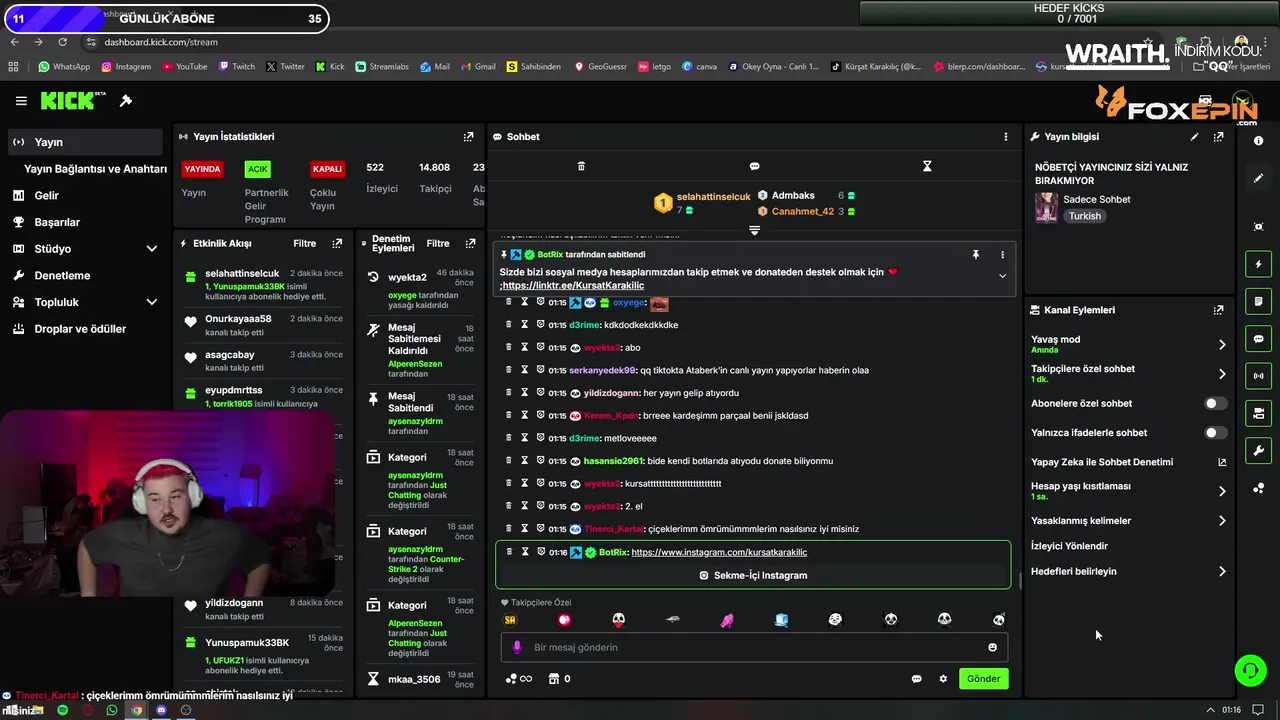1280x720 pixels.
Task: Open Filtre in the Denetim Eylemleri panel
Action: [438, 243]
